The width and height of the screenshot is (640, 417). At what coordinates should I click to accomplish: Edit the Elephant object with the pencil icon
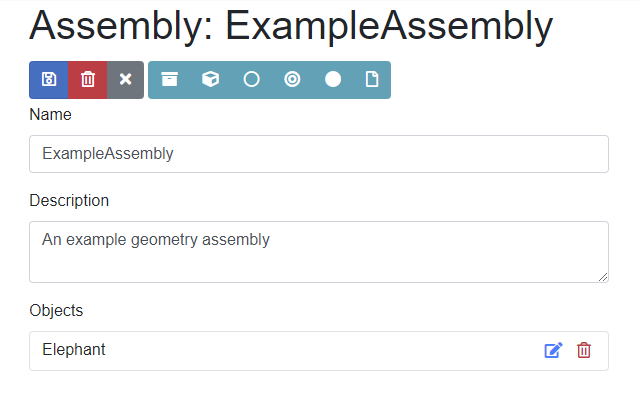pyautogui.click(x=553, y=350)
